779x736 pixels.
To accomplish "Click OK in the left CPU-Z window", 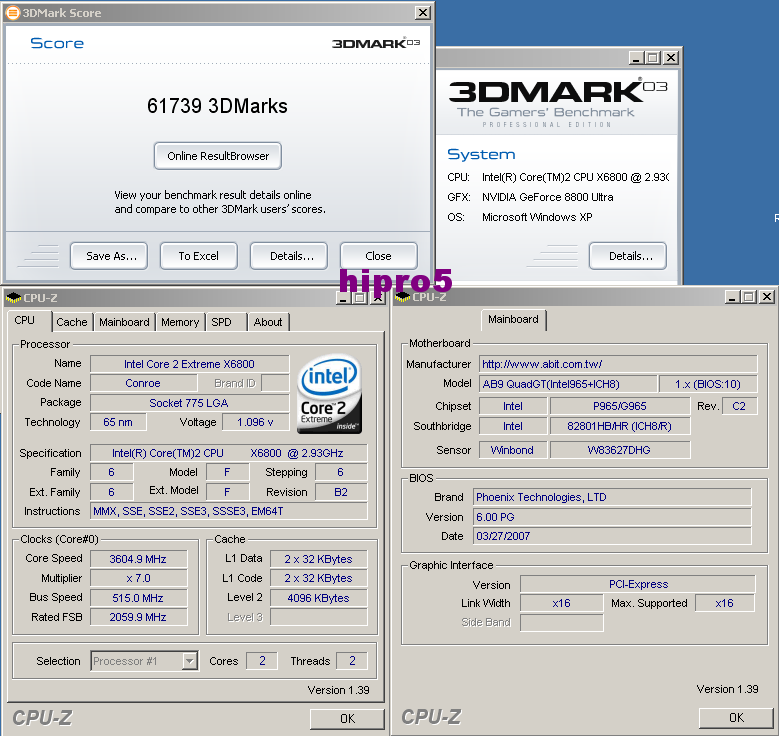I will coord(346,718).
